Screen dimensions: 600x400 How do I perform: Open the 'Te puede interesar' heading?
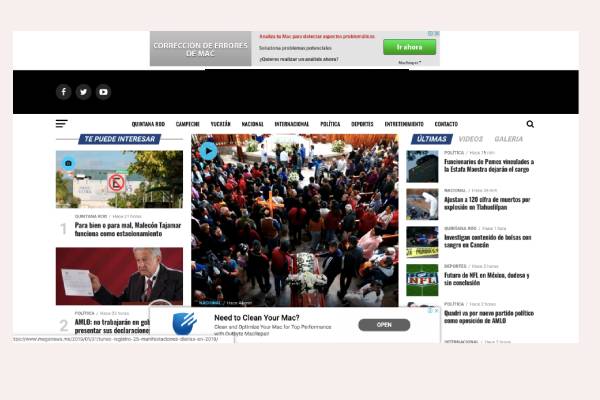pos(118,139)
